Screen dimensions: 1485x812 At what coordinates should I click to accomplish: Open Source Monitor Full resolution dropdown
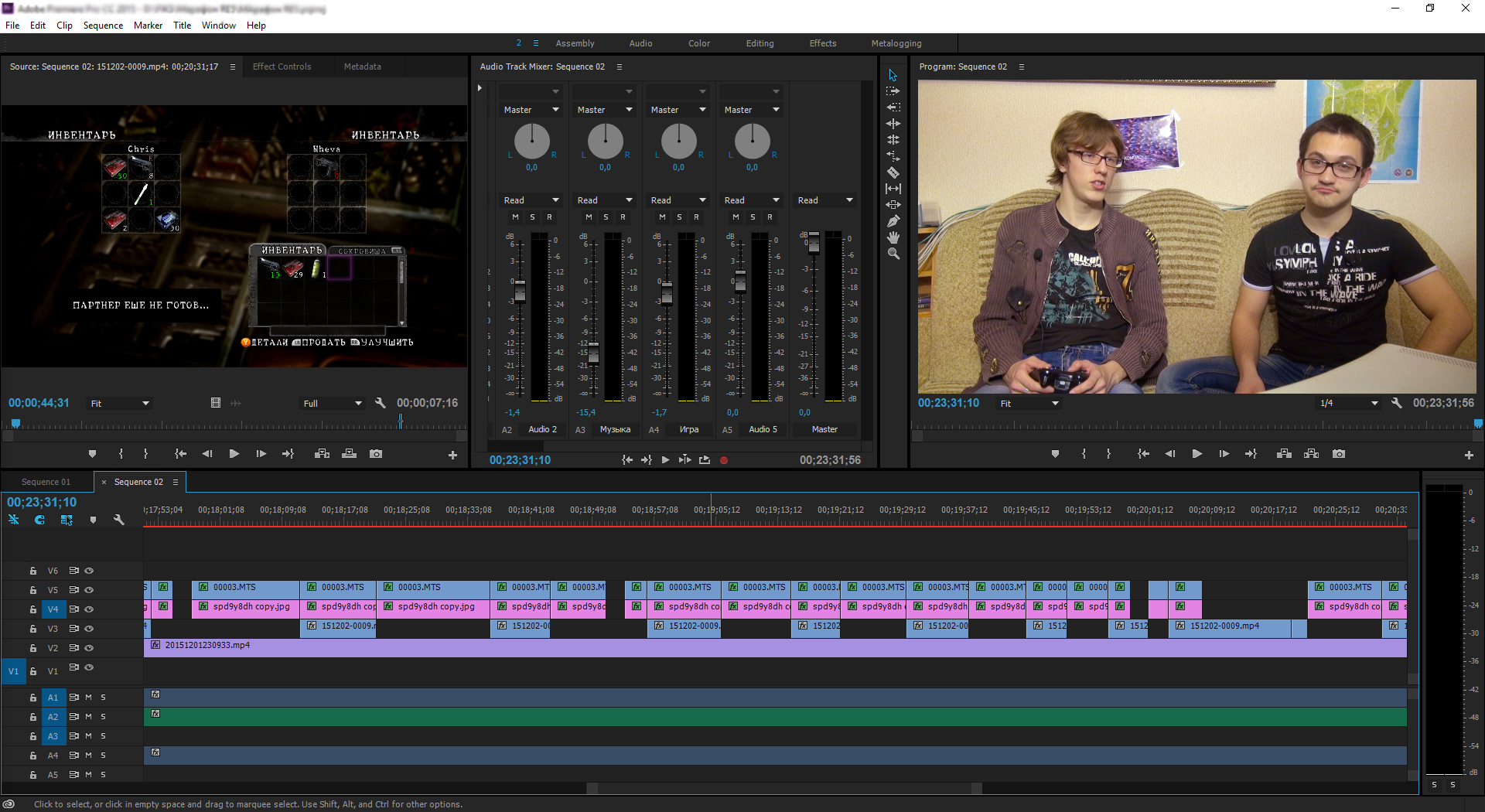(x=332, y=404)
